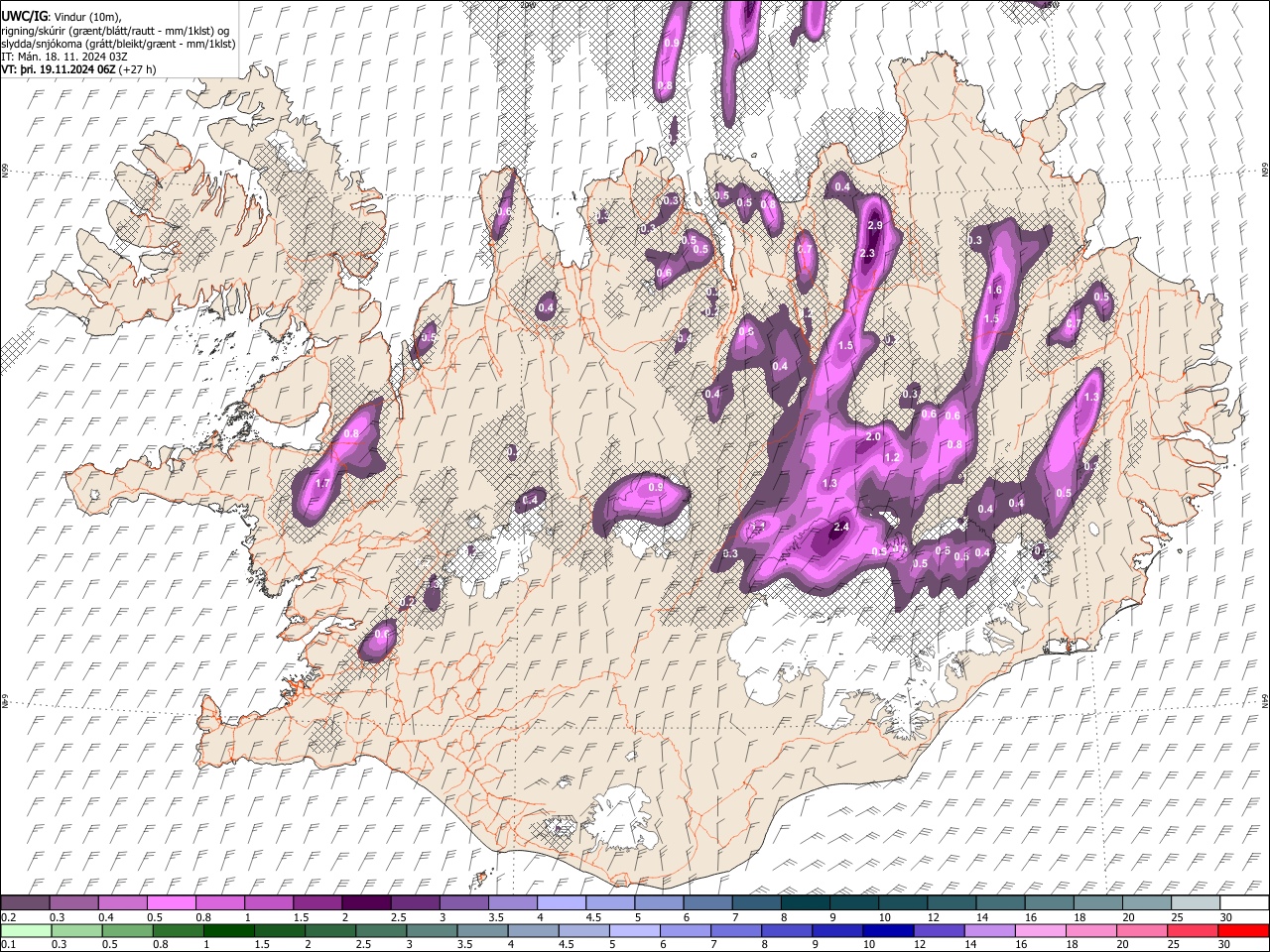Select the 1.6 precipitation value label
The image size is (1270, 952).
(x=994, y=291)
